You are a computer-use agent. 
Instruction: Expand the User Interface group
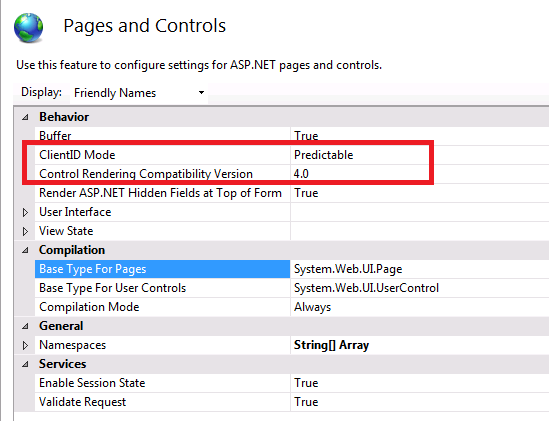coord(25,212)
